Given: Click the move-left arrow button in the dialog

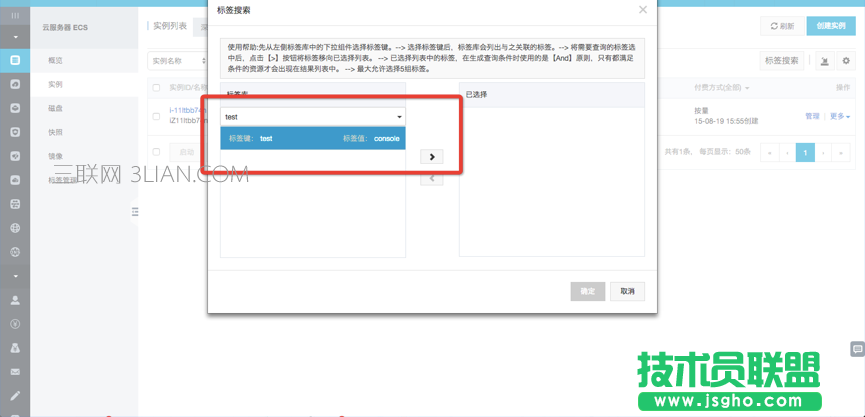Looking at the screenshot, I should tap(431, 179).
